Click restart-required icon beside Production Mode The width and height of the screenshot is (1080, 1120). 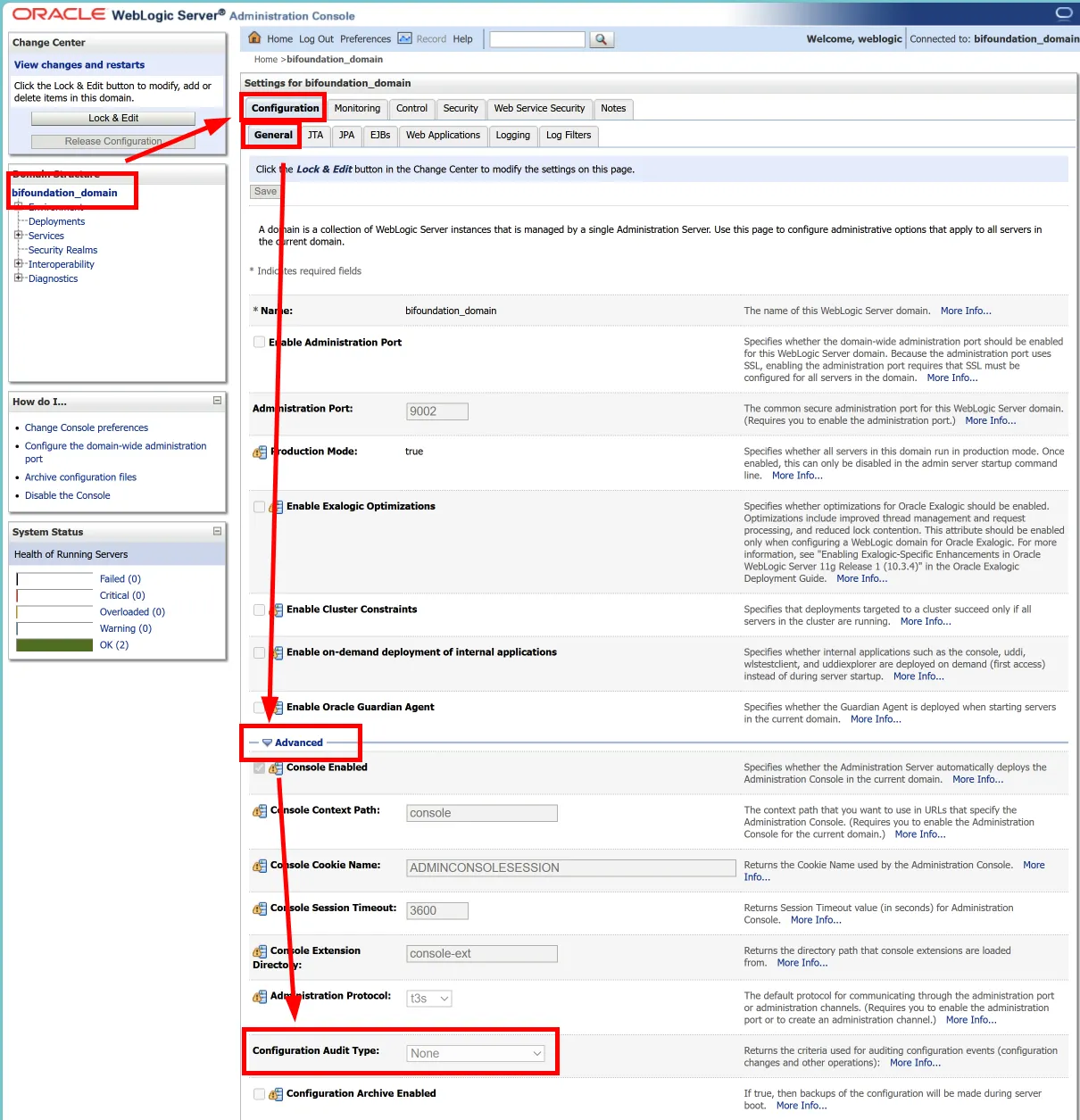[x=260, y=452]
